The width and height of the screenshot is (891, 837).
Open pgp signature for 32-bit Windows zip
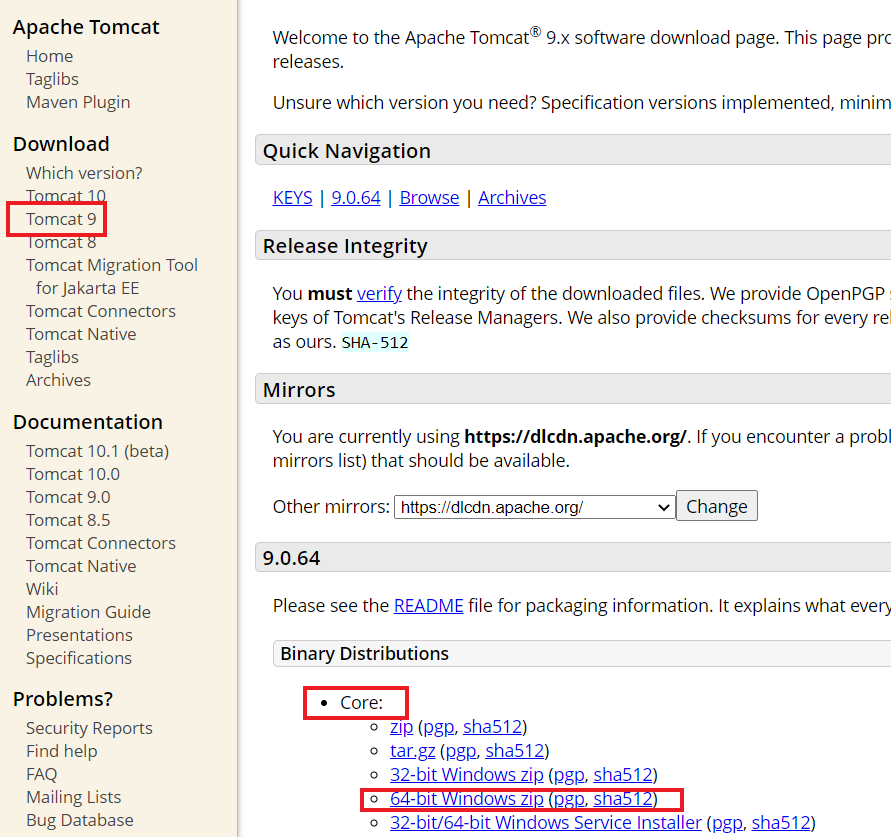click(569, 775)
